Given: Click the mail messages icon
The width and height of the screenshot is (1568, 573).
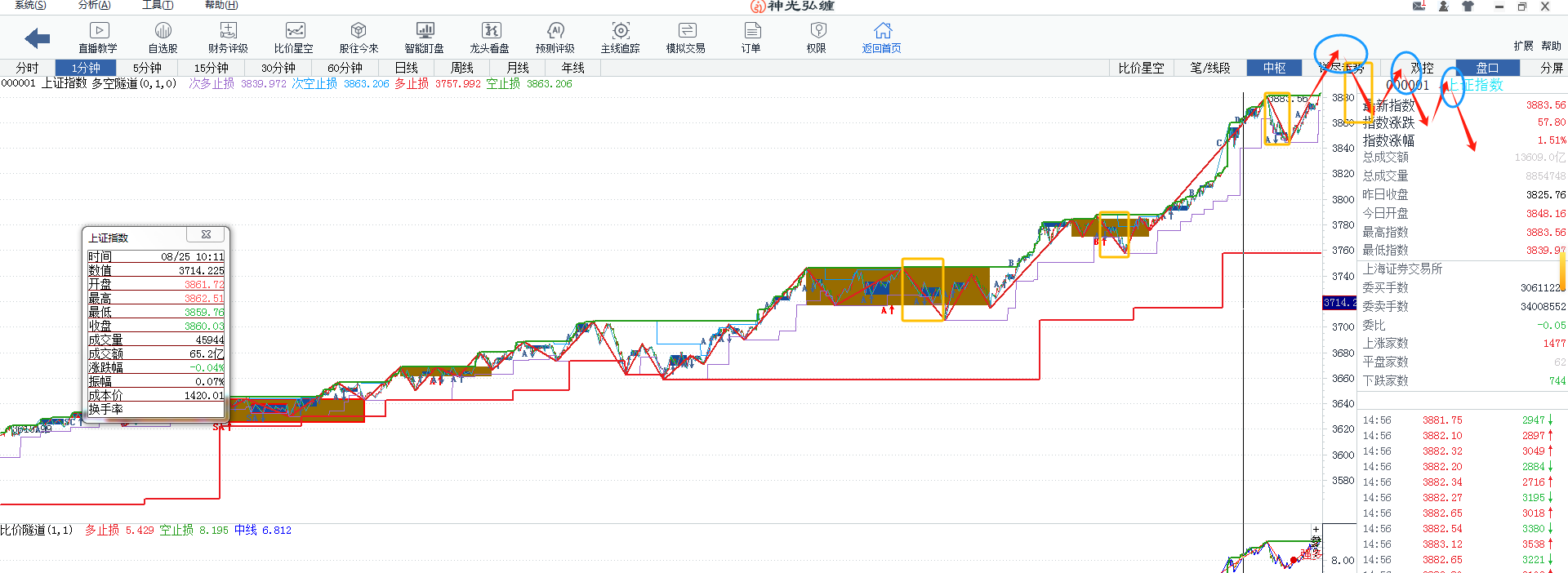Looking at the screenshot, I should coord(1419,7).
